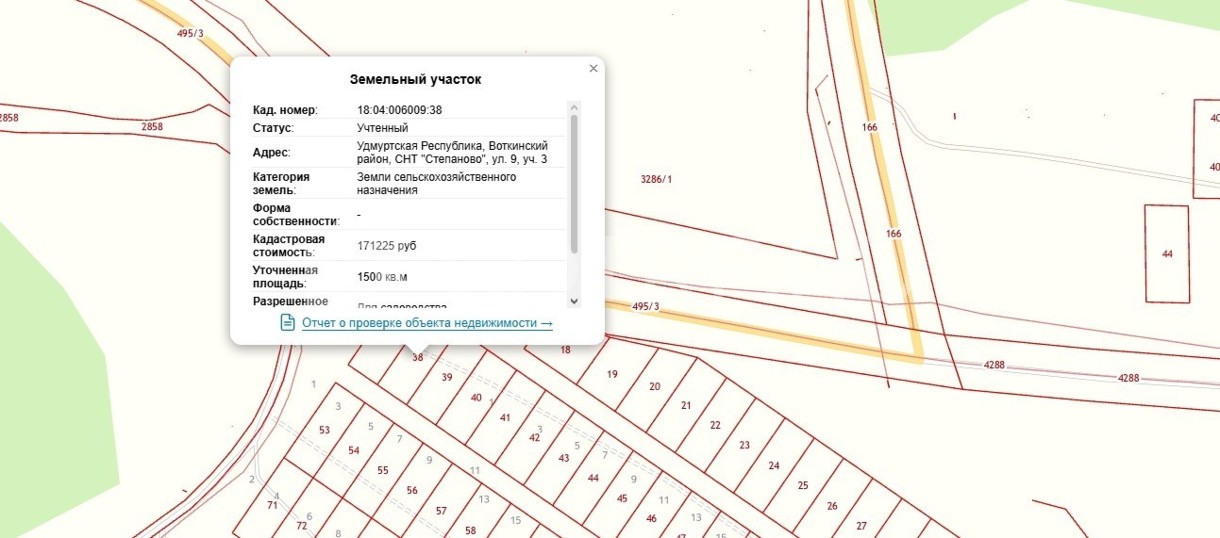
Task: Select parcel 71 on the map
Action: [x=272, y=505]
